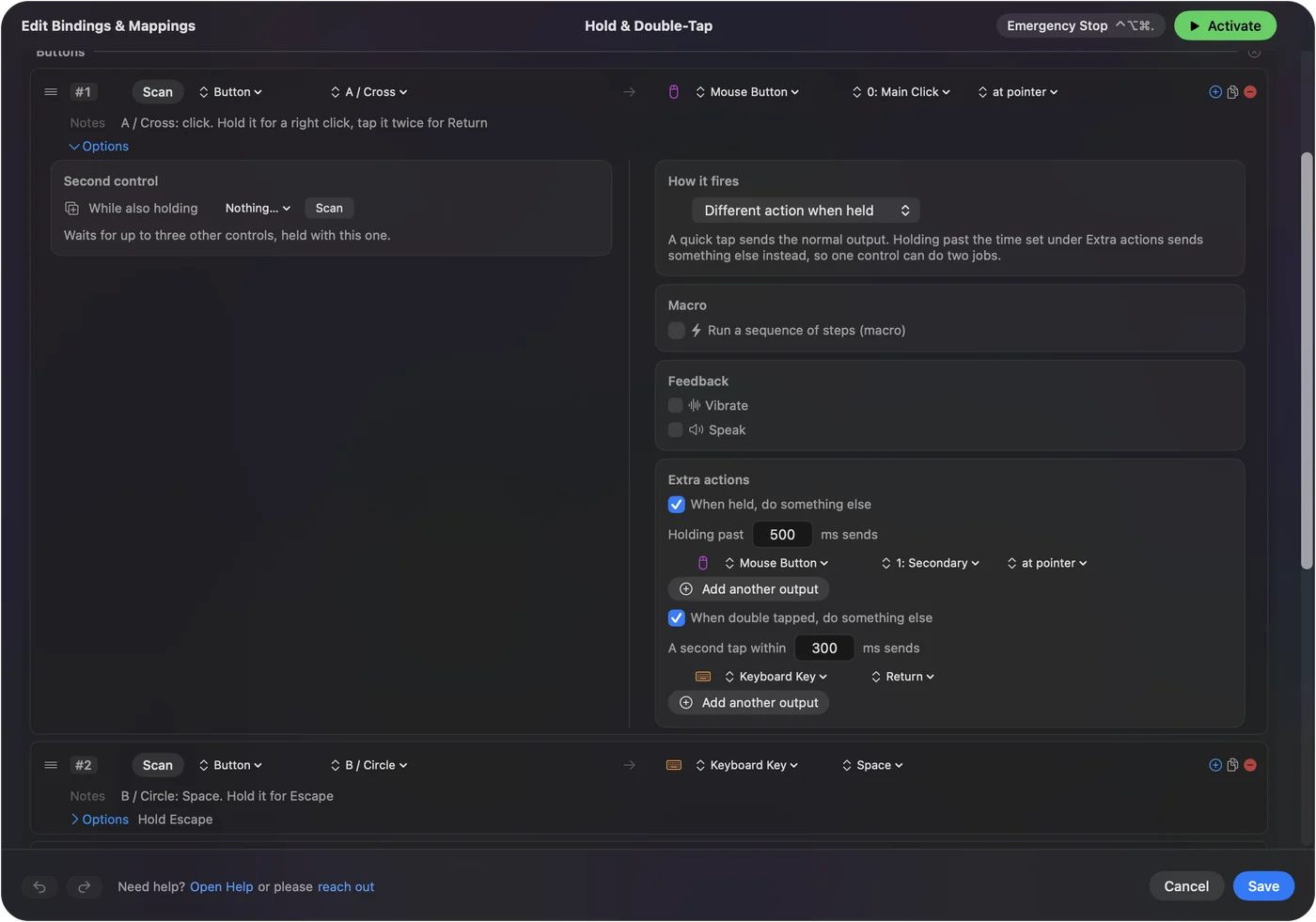Enable Vibrate feedback

pos(675,406)
